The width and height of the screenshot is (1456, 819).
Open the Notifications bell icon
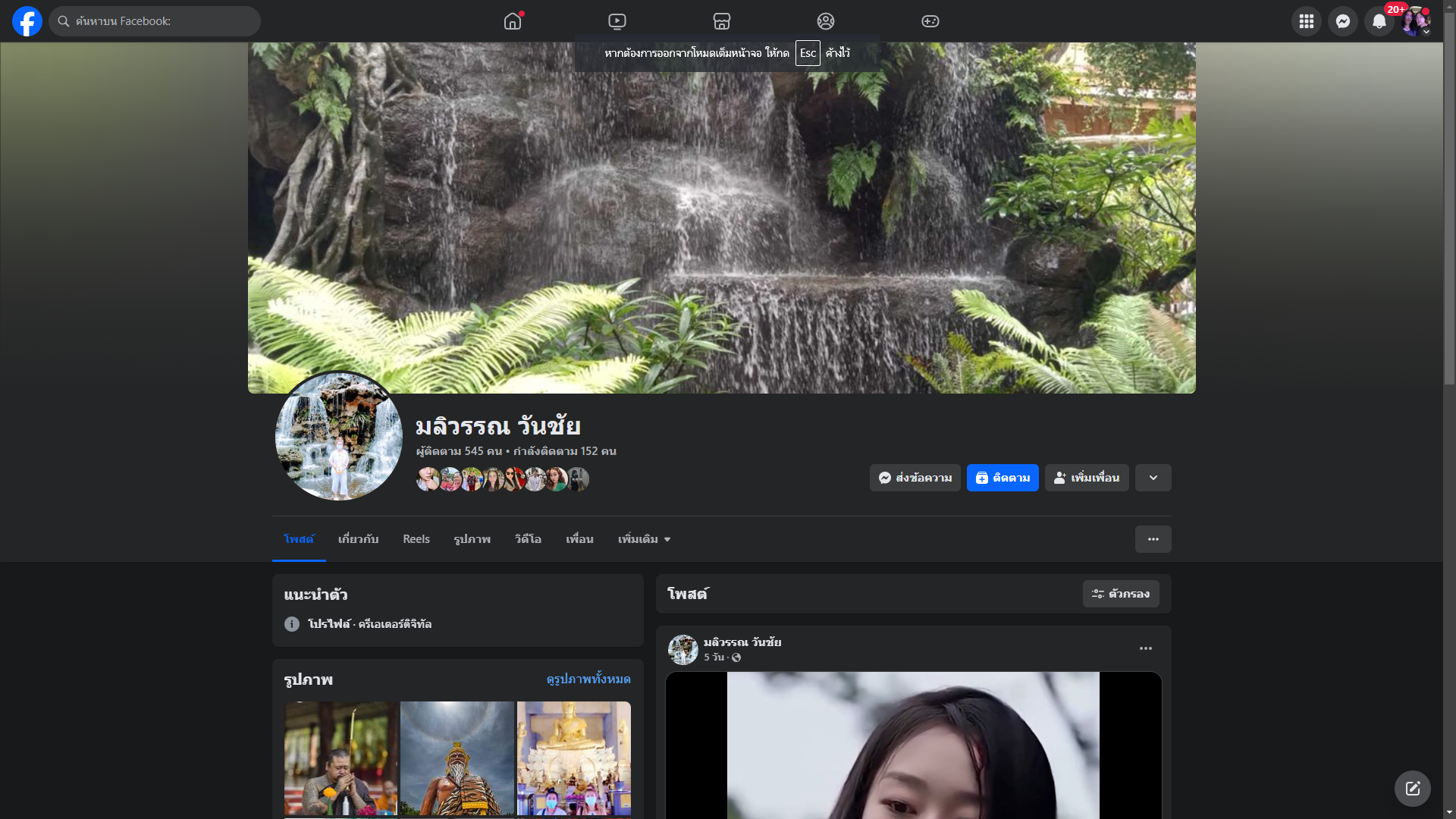pos(1379,21)
